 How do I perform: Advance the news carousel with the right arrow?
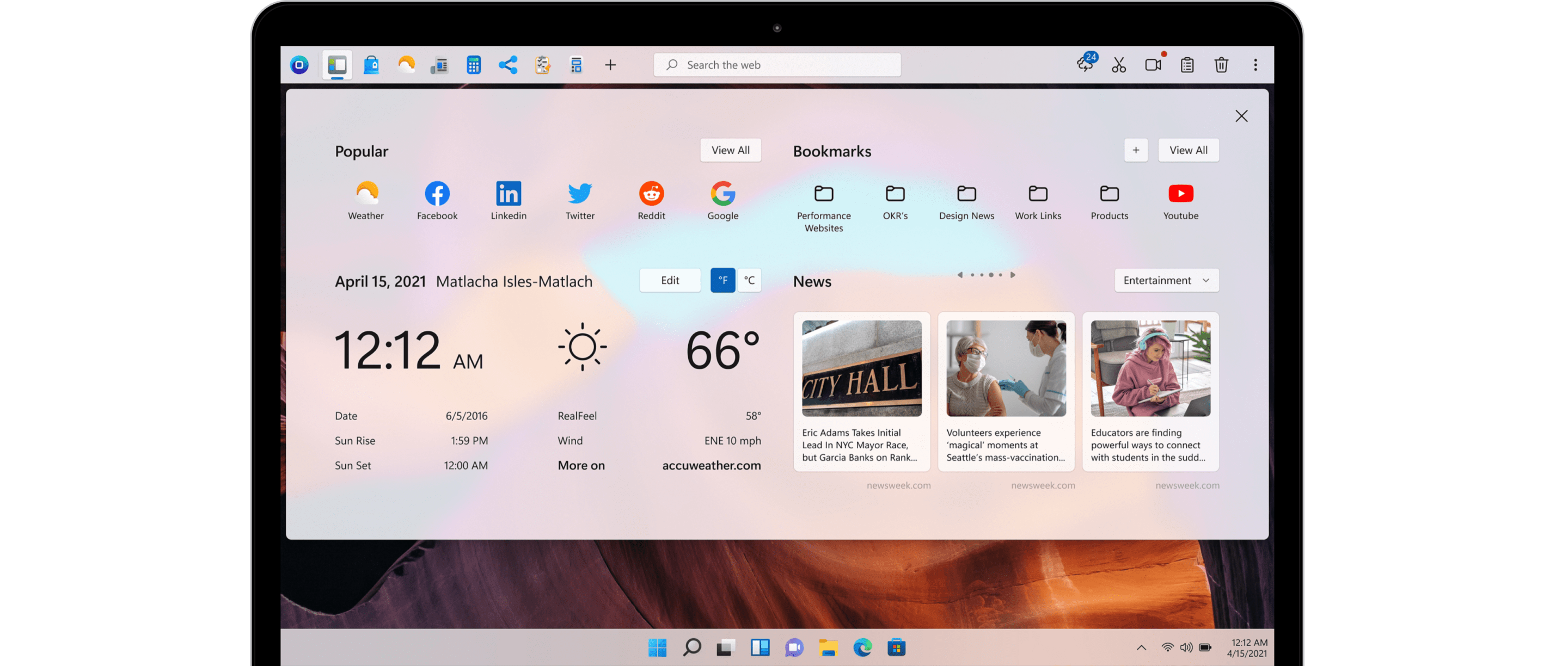pos(1013,274)
